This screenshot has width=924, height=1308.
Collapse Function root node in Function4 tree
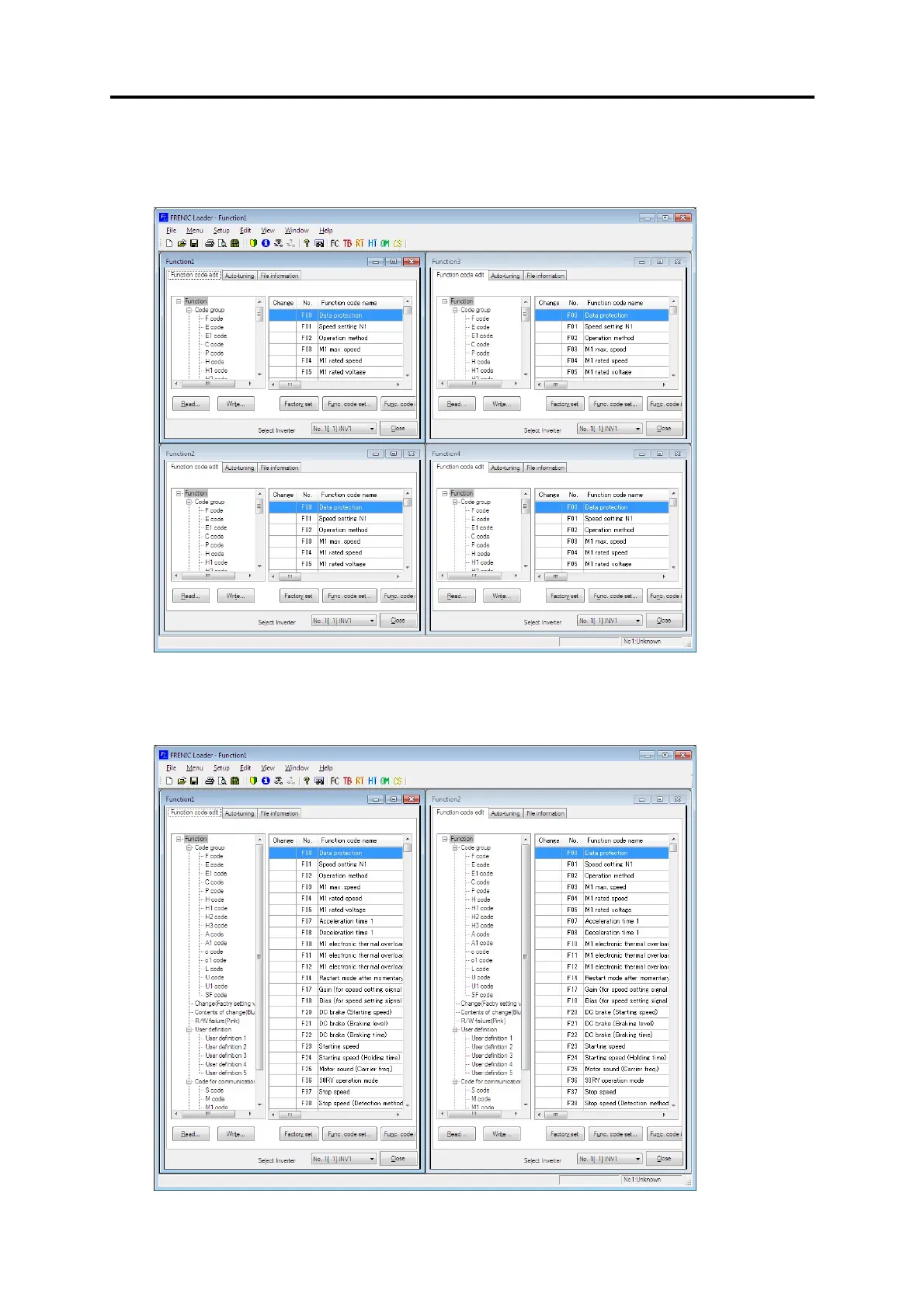(x=444, y=493)
